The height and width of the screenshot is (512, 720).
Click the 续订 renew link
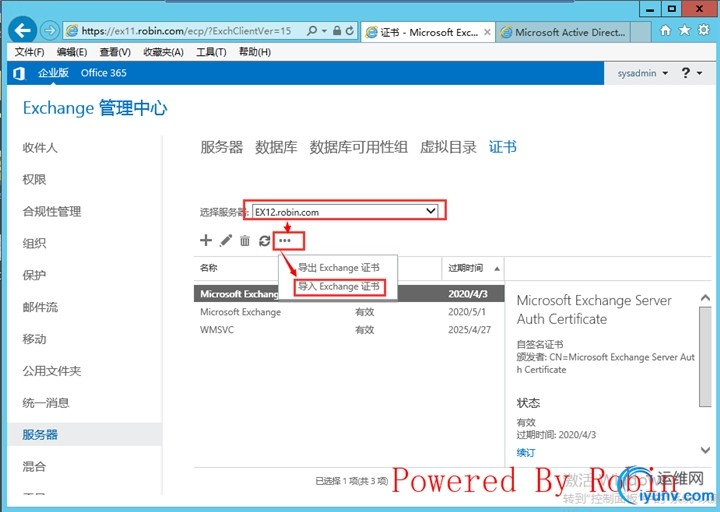526,452
